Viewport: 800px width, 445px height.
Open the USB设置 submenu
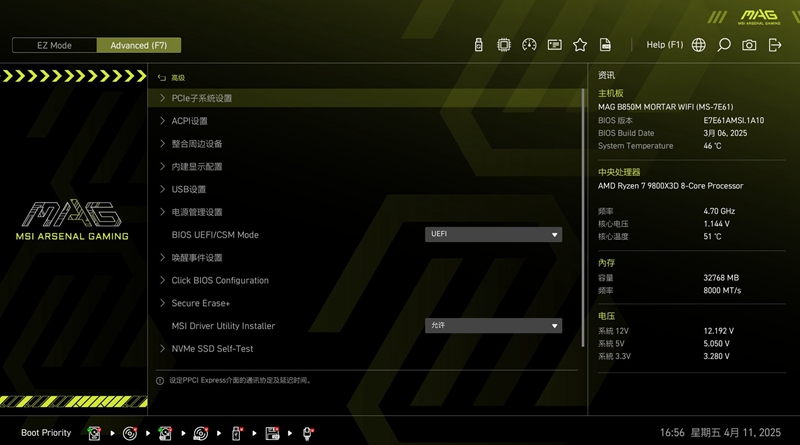pyautogui.click(x=188, y=189)
